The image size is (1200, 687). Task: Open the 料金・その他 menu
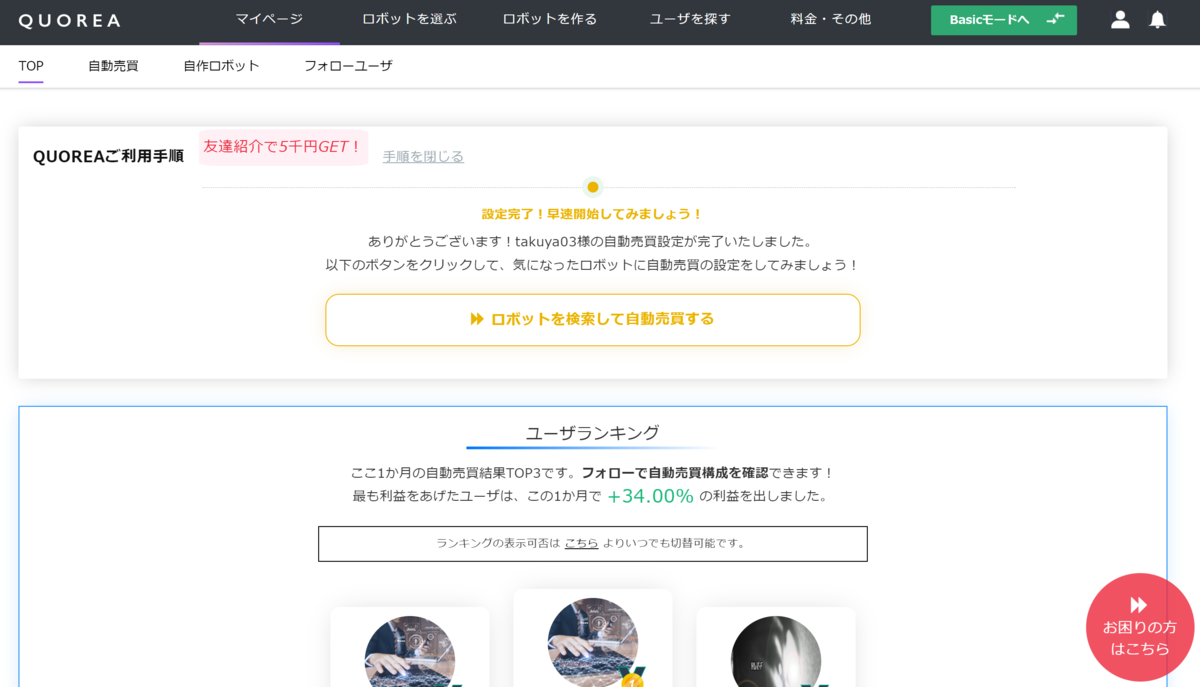830,19
